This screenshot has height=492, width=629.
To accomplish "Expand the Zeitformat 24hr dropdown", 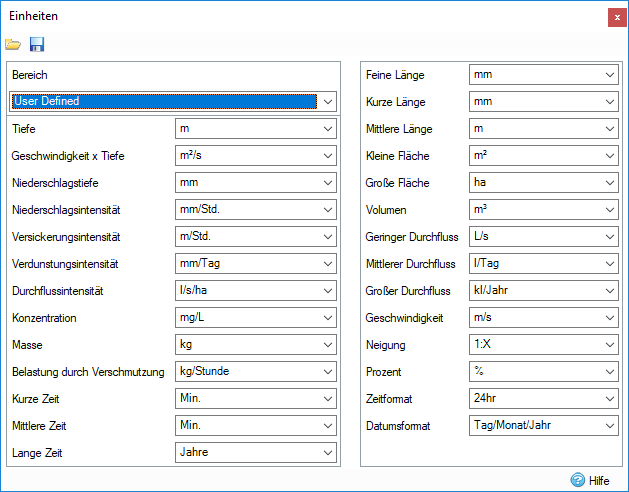I will coord(610,399).
